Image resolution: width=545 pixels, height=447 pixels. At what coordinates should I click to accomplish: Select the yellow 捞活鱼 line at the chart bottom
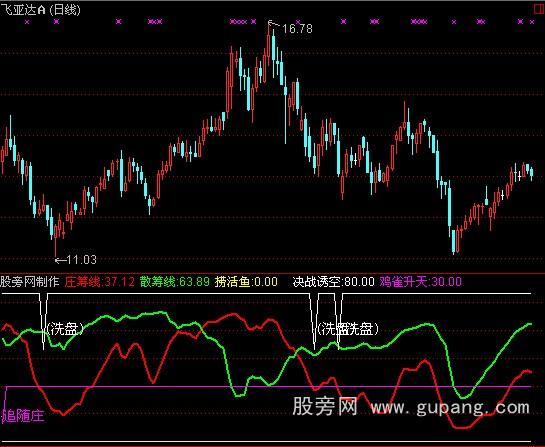(266, 442)
